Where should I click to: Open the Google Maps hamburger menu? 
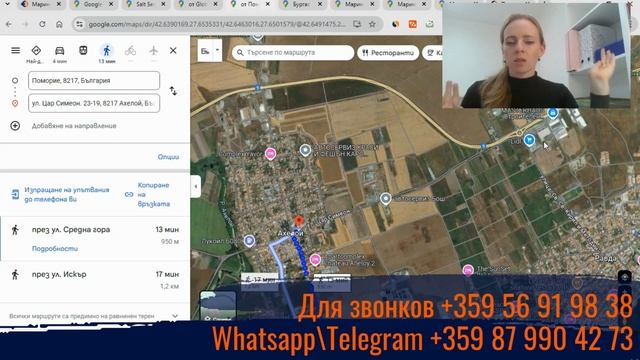coord(16,51)
